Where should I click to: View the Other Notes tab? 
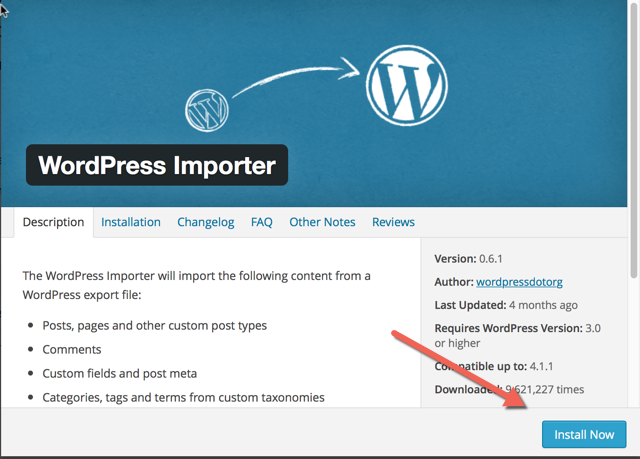(x=322, y=222)
